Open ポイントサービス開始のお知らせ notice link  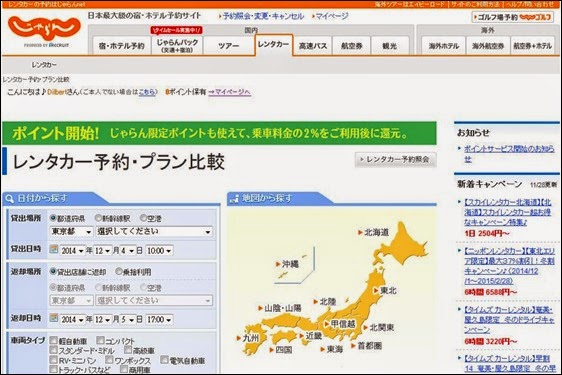(x=509, y=154)
